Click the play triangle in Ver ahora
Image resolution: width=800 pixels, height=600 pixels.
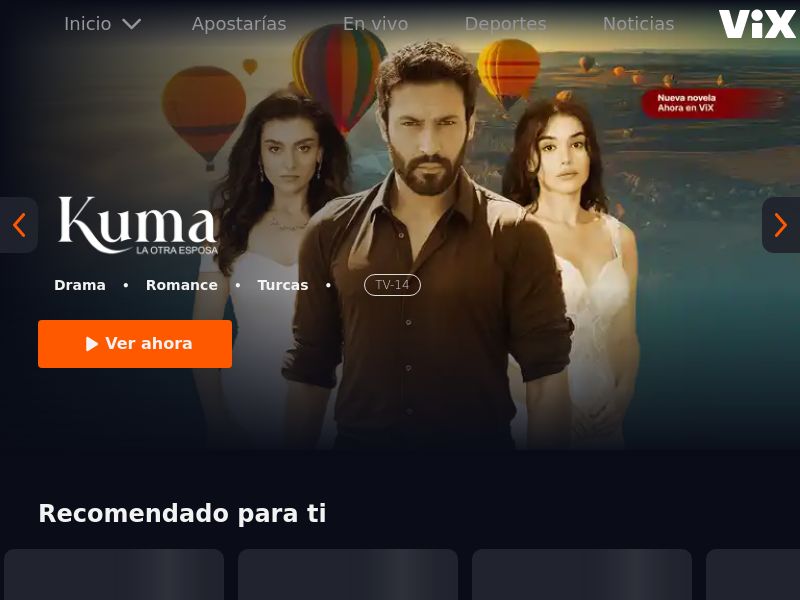pyautogui.click(x=92, y=344)
